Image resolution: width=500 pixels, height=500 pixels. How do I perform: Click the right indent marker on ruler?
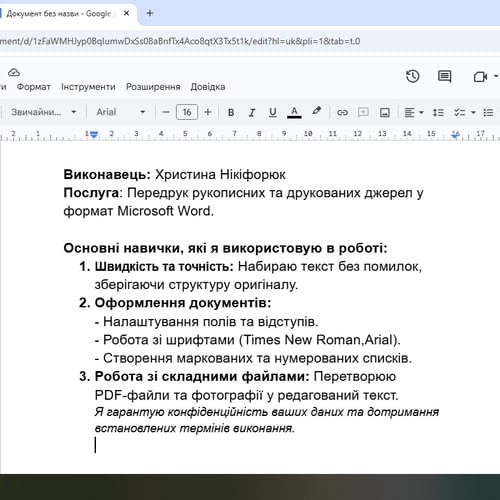(455, 135)
